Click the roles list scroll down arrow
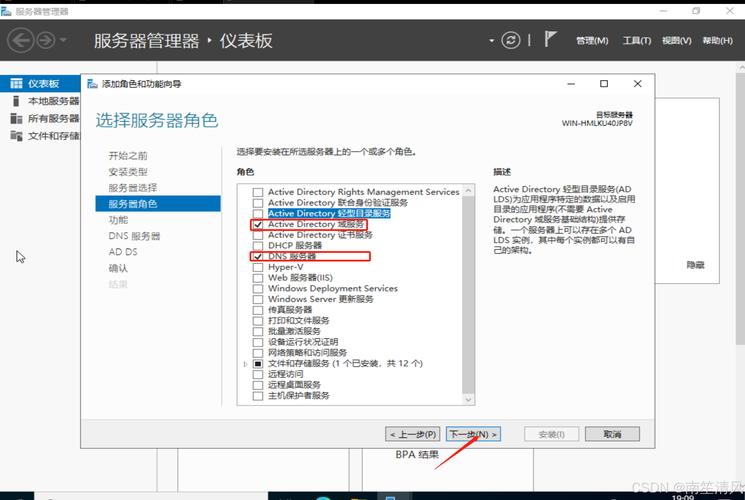The width and height of the screenshot is (745, 500). [x=468, y=400]
